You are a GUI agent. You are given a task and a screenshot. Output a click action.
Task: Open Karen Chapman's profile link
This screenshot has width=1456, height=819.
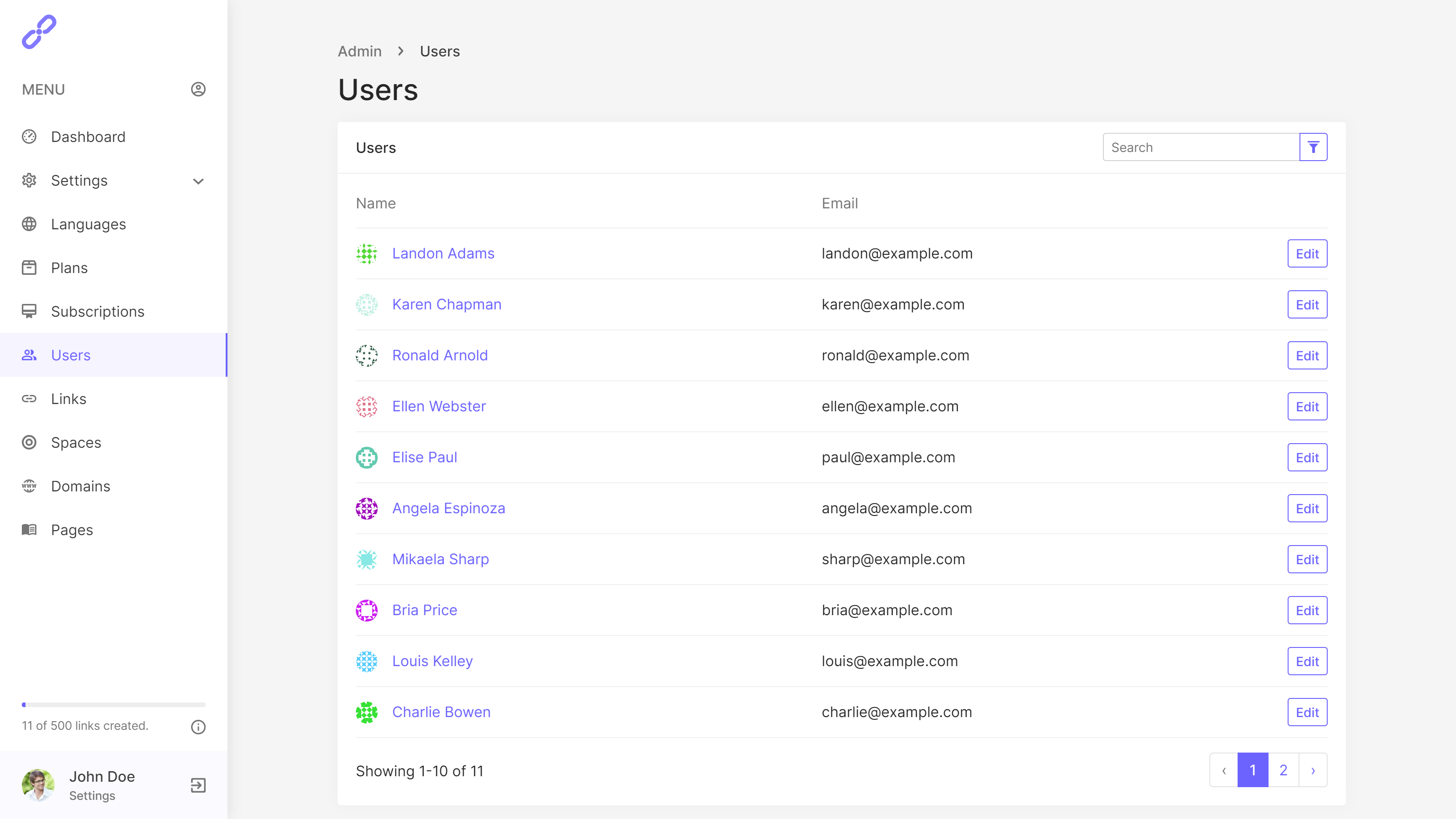[x=446, y=304]
